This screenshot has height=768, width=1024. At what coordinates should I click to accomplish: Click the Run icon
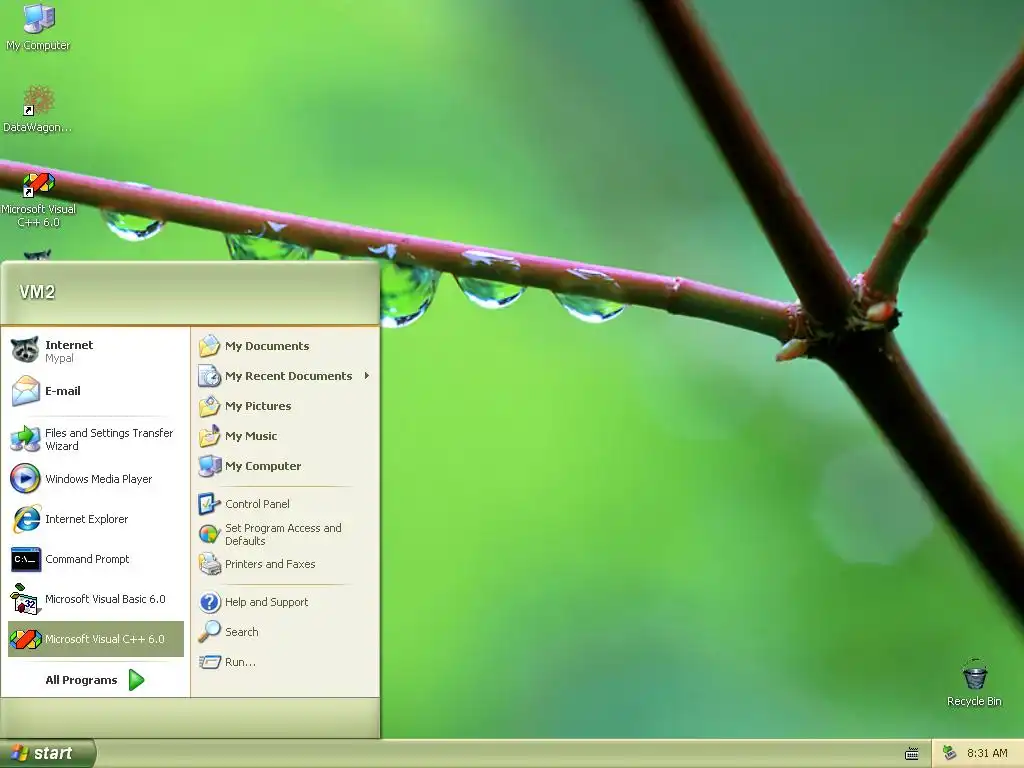click(x=210, y=662)
